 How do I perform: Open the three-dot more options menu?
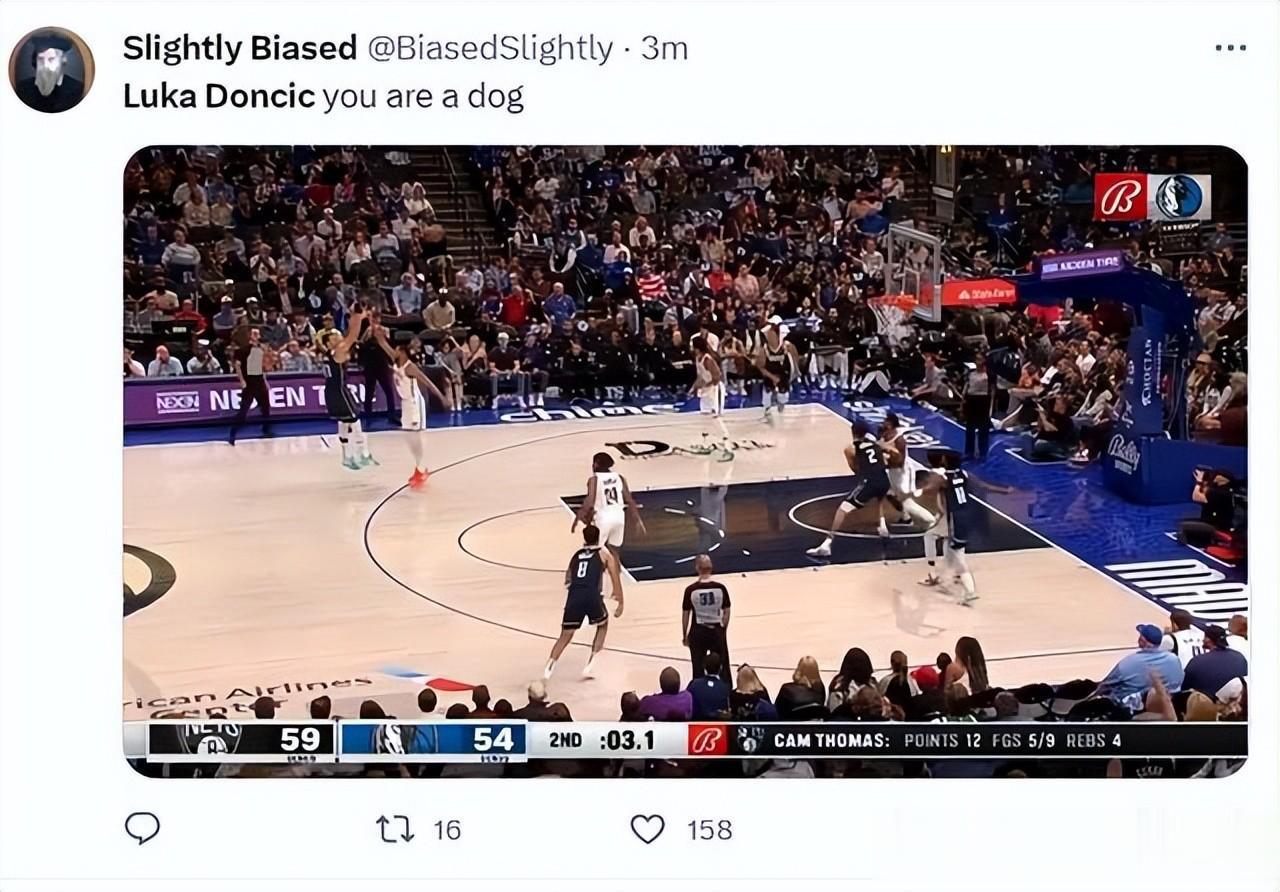1230,47
